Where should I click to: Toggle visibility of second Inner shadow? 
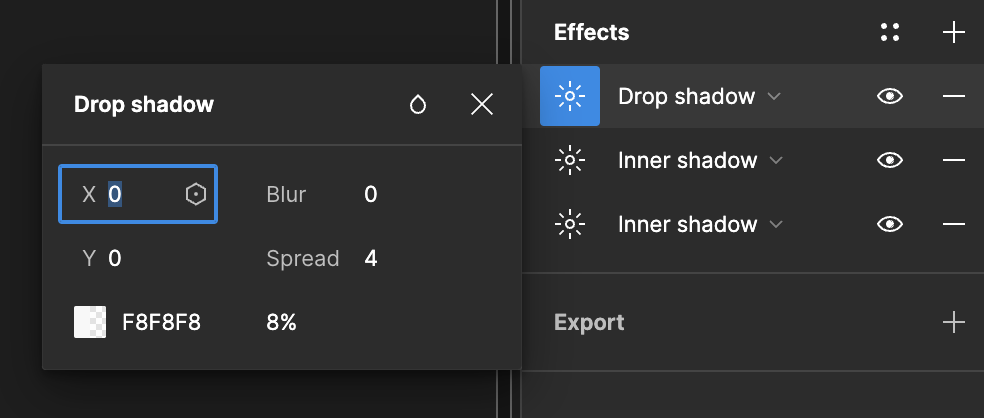(890, 224)
